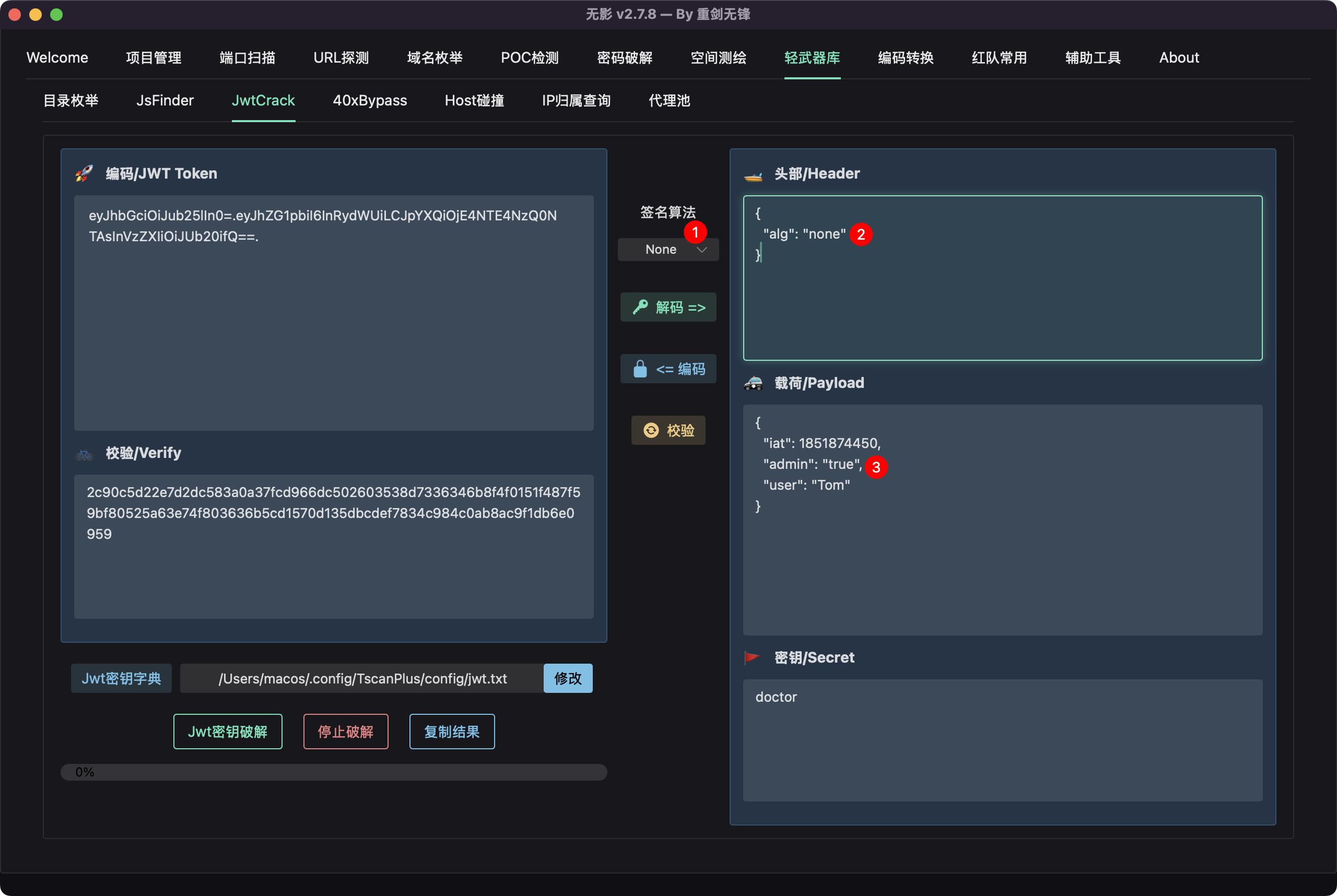
Task: Click the 复制结果 copy result button
Action: (x=452, y=732)
